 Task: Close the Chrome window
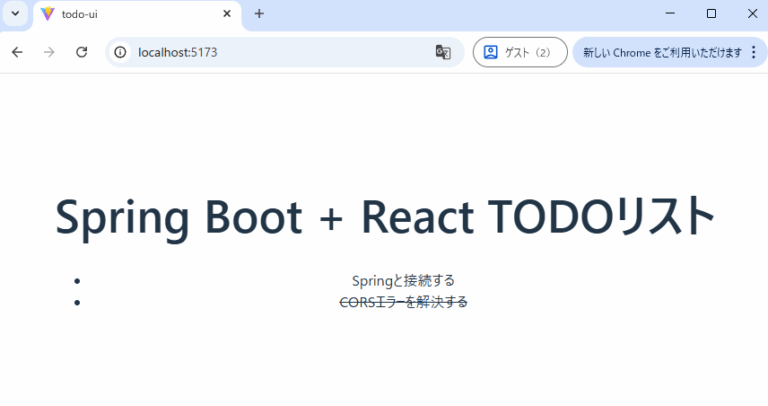click(x=752, y=14)
